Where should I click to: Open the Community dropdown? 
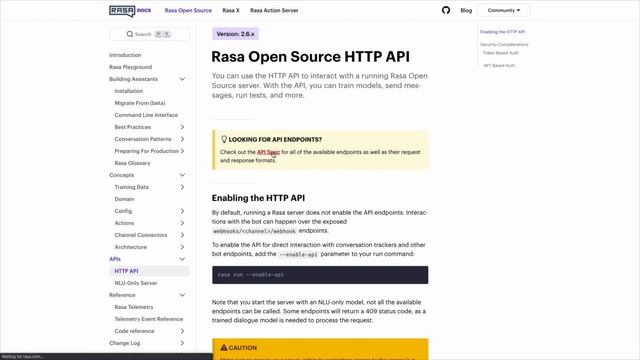[x=504, y=10]
